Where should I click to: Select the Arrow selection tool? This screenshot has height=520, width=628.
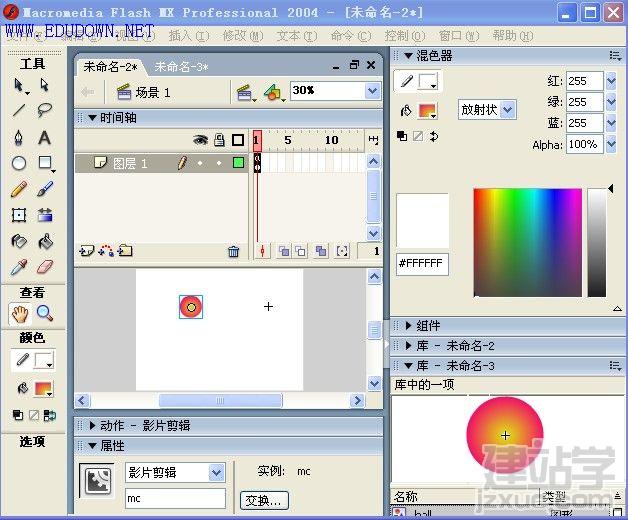pyautogui.click(x=18, y=85)
